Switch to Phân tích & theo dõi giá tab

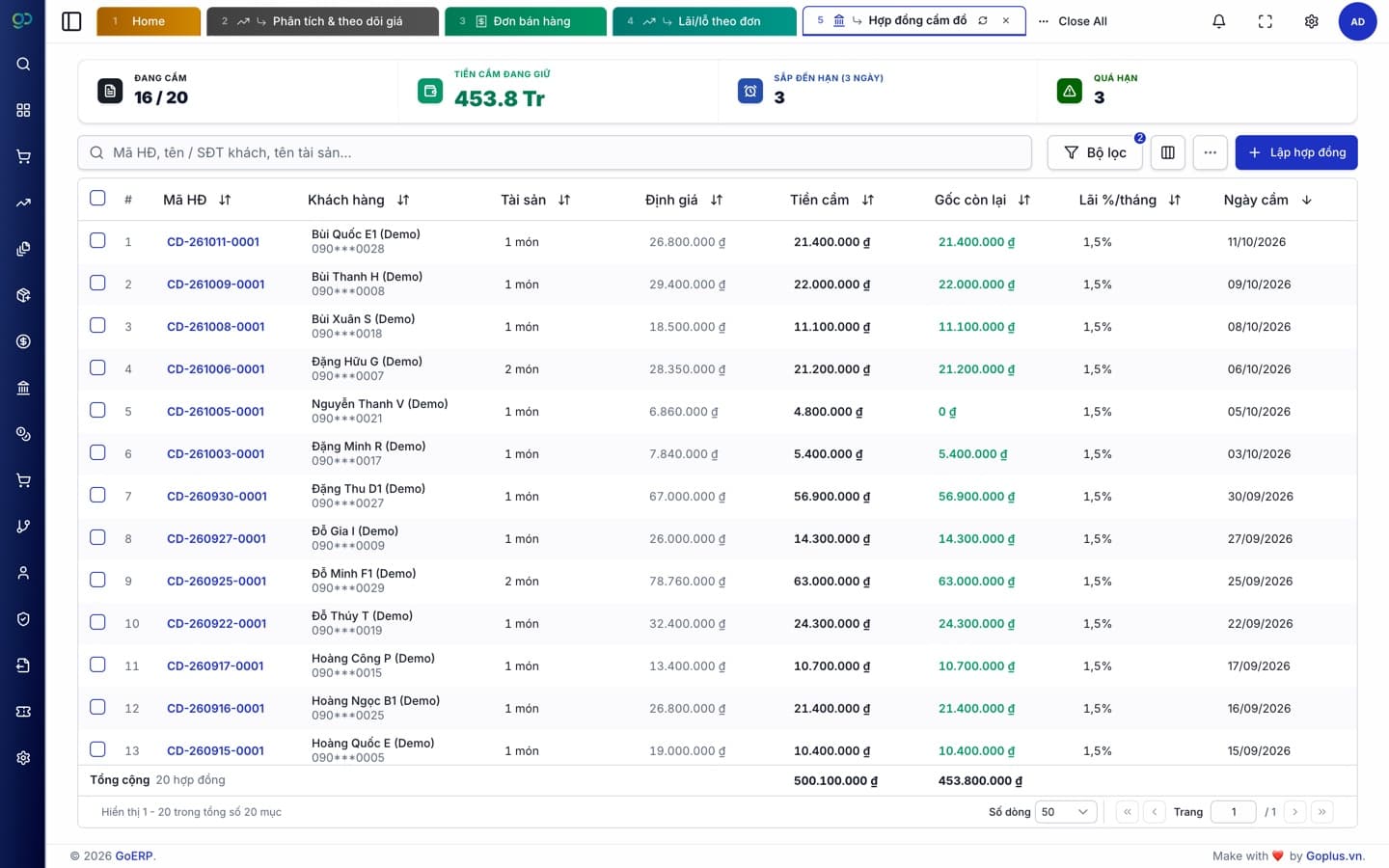(x=322, y=21)
